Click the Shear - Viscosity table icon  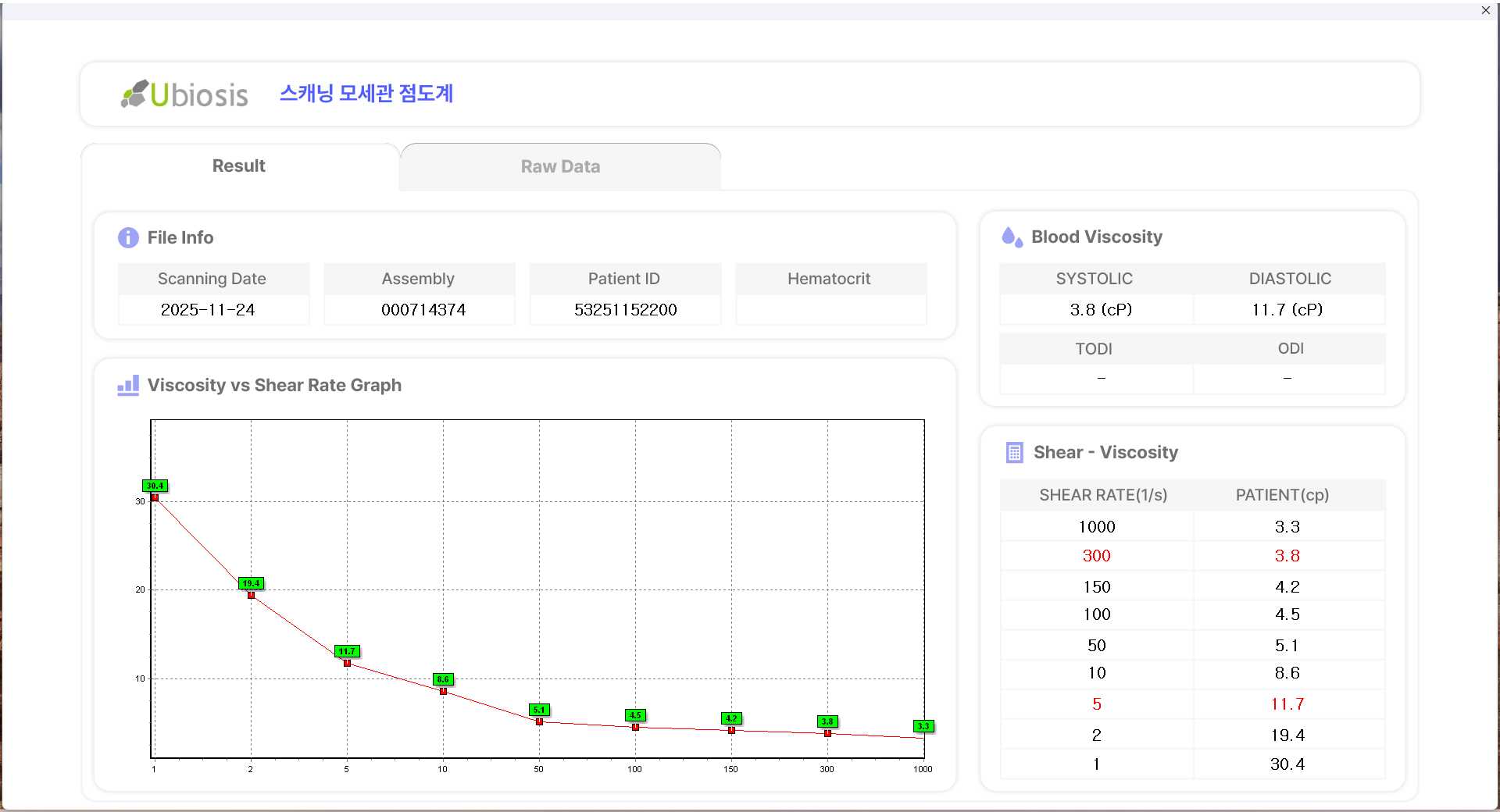[1014, 453]
